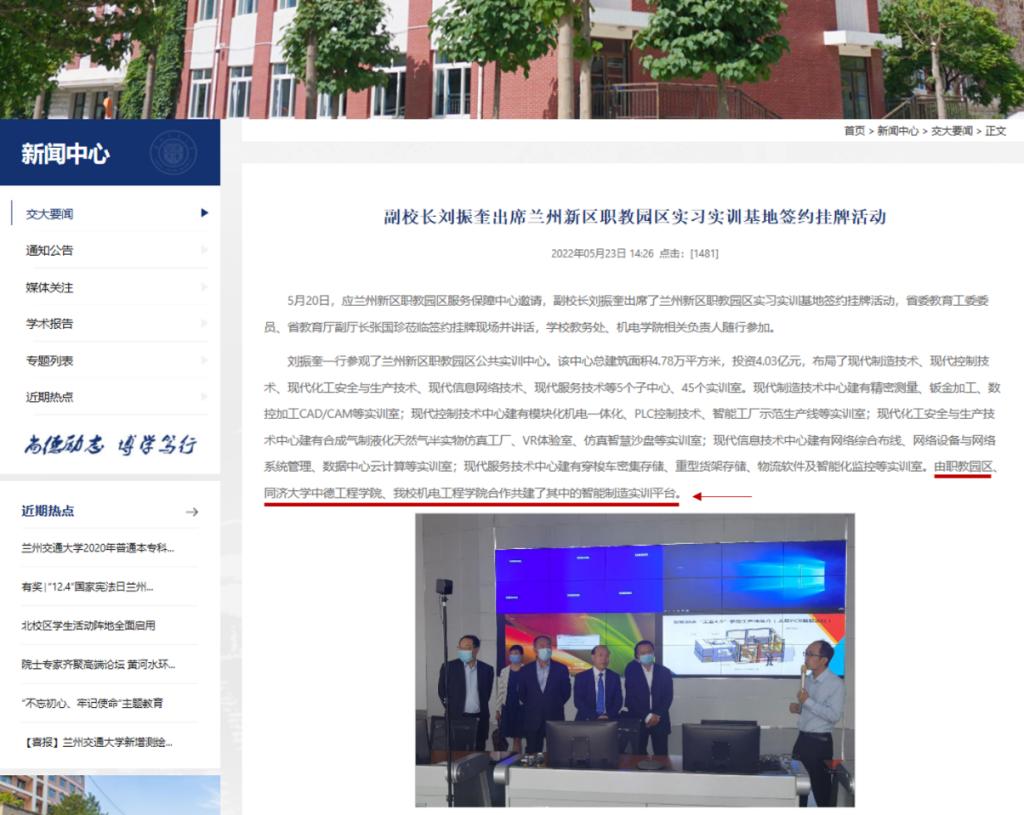
Task: Open the 兰州交通大学2020年普通本专科 news link
Action: pyautogui.click(x=98, y=548)
